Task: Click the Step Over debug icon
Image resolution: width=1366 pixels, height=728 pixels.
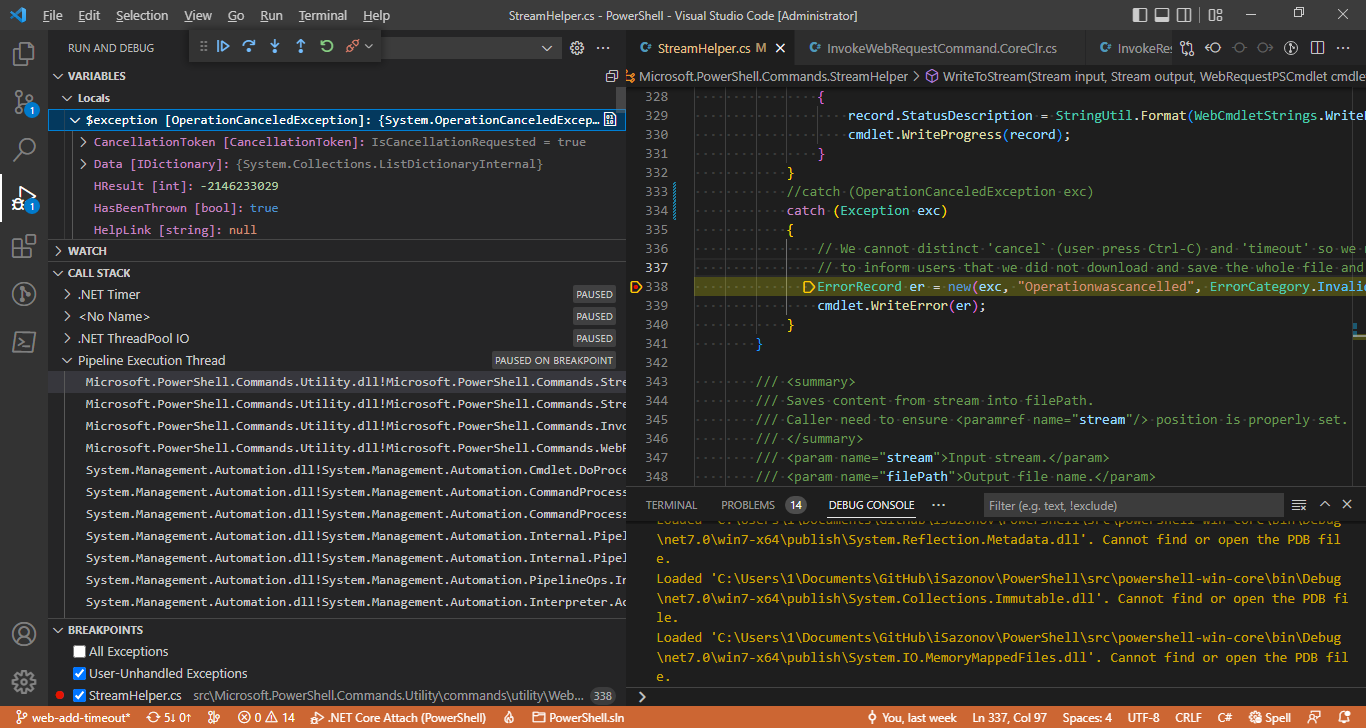Action: click(249, 46)
